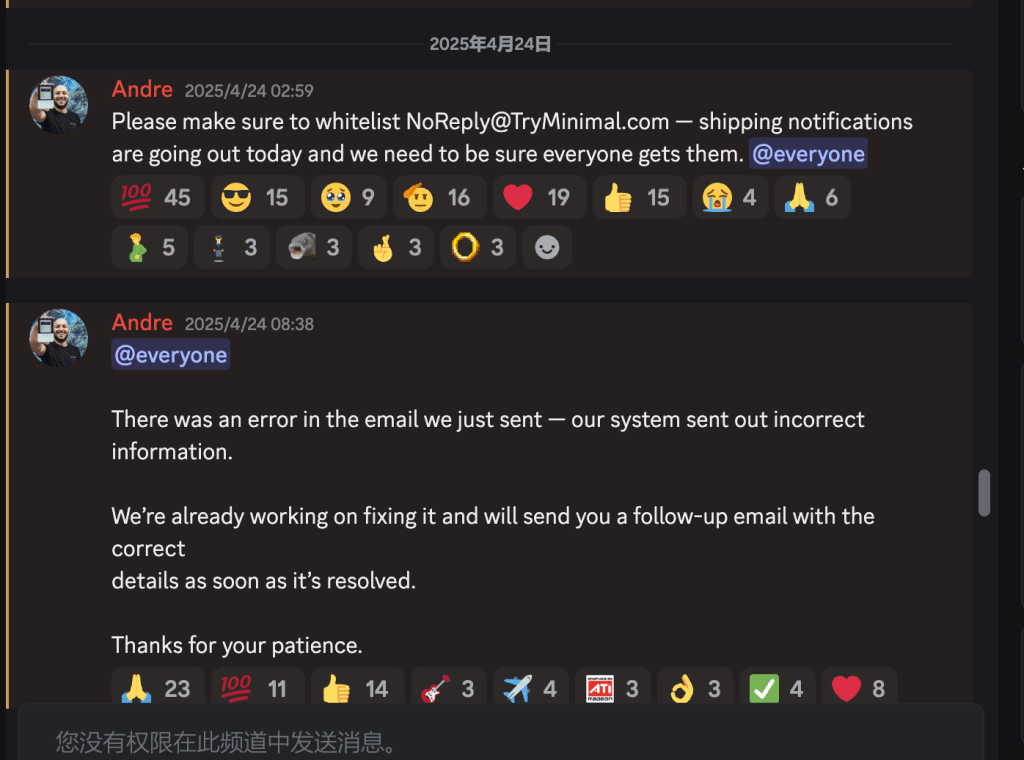Click the green checkmark reaction

777,688
